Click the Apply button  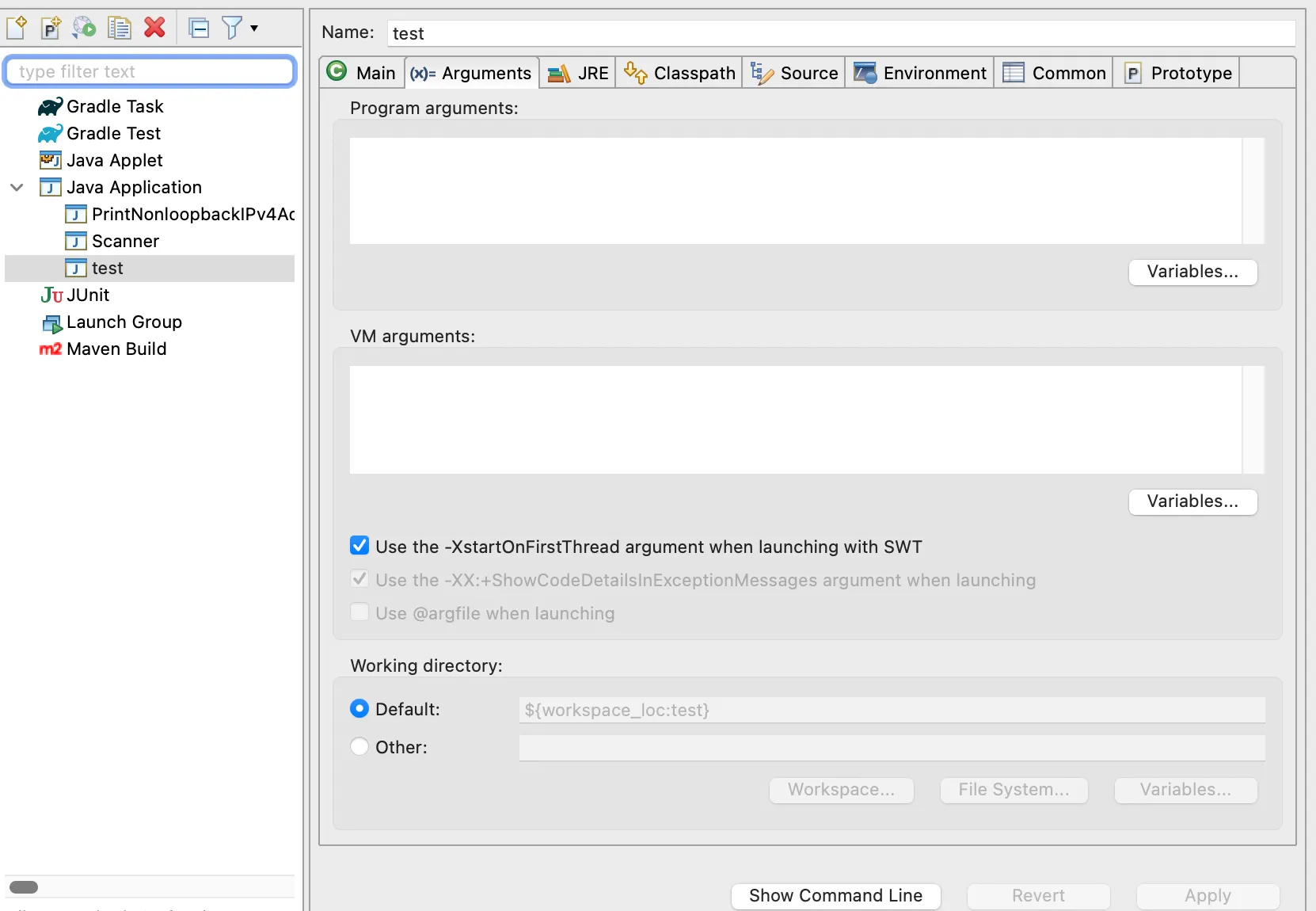[x=1208, y=896]
